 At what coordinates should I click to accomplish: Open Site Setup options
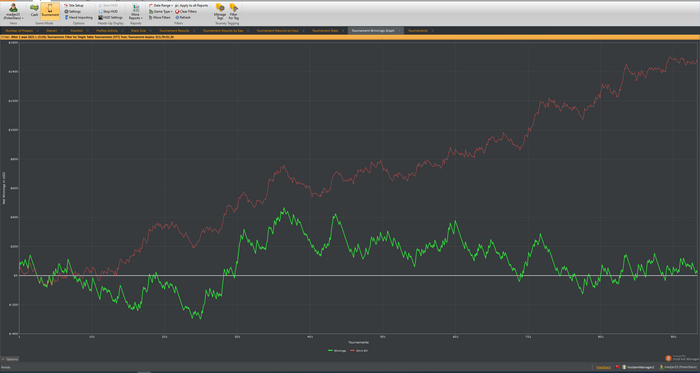click(74, 5)
